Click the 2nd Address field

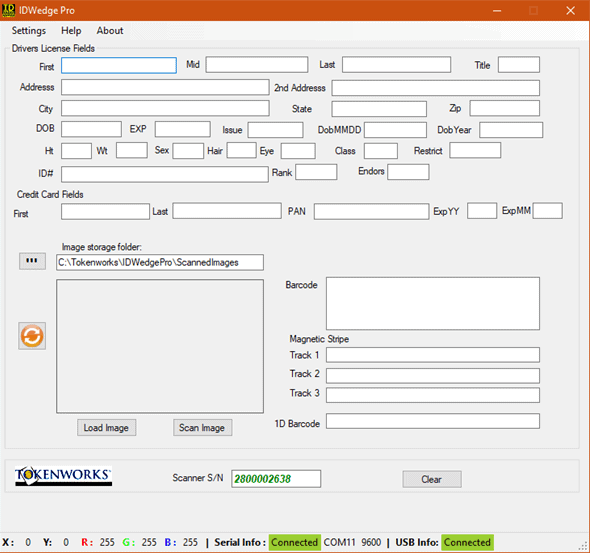point(436,88)
